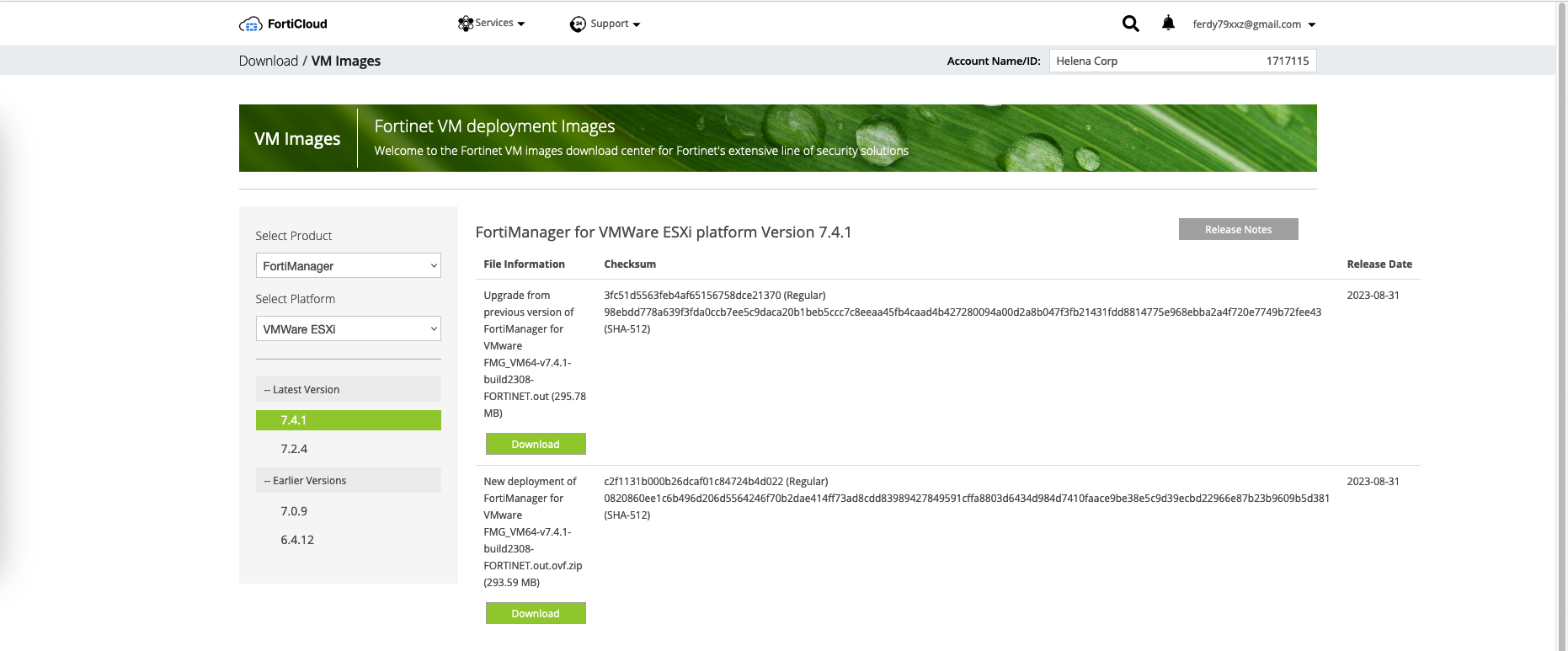This screenshot has width=1568, height=651.
Task: Click the FortiCloud logo icon
Action: (250, 24)
